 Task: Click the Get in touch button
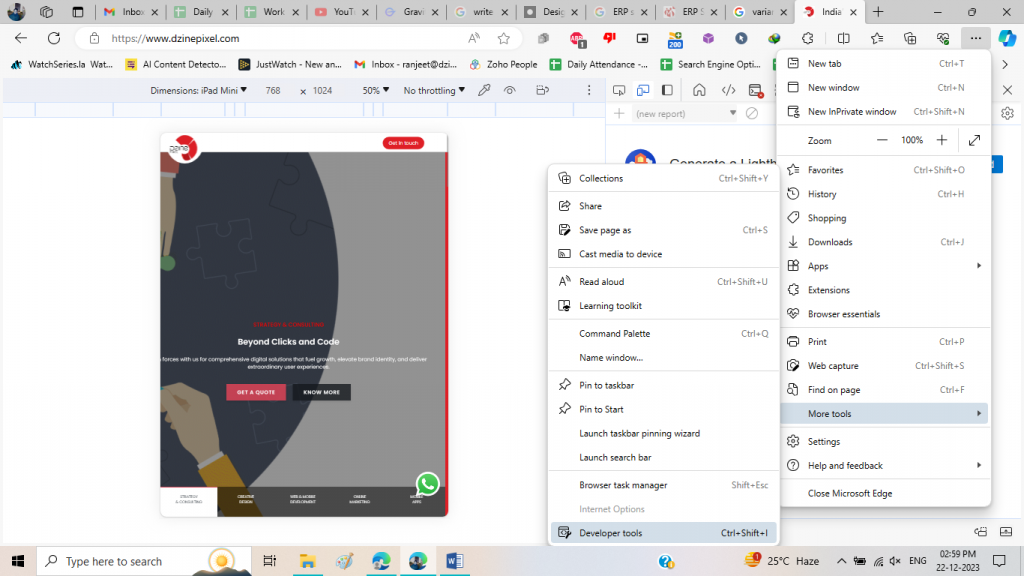pyautogui.click(x=403, y=143)
